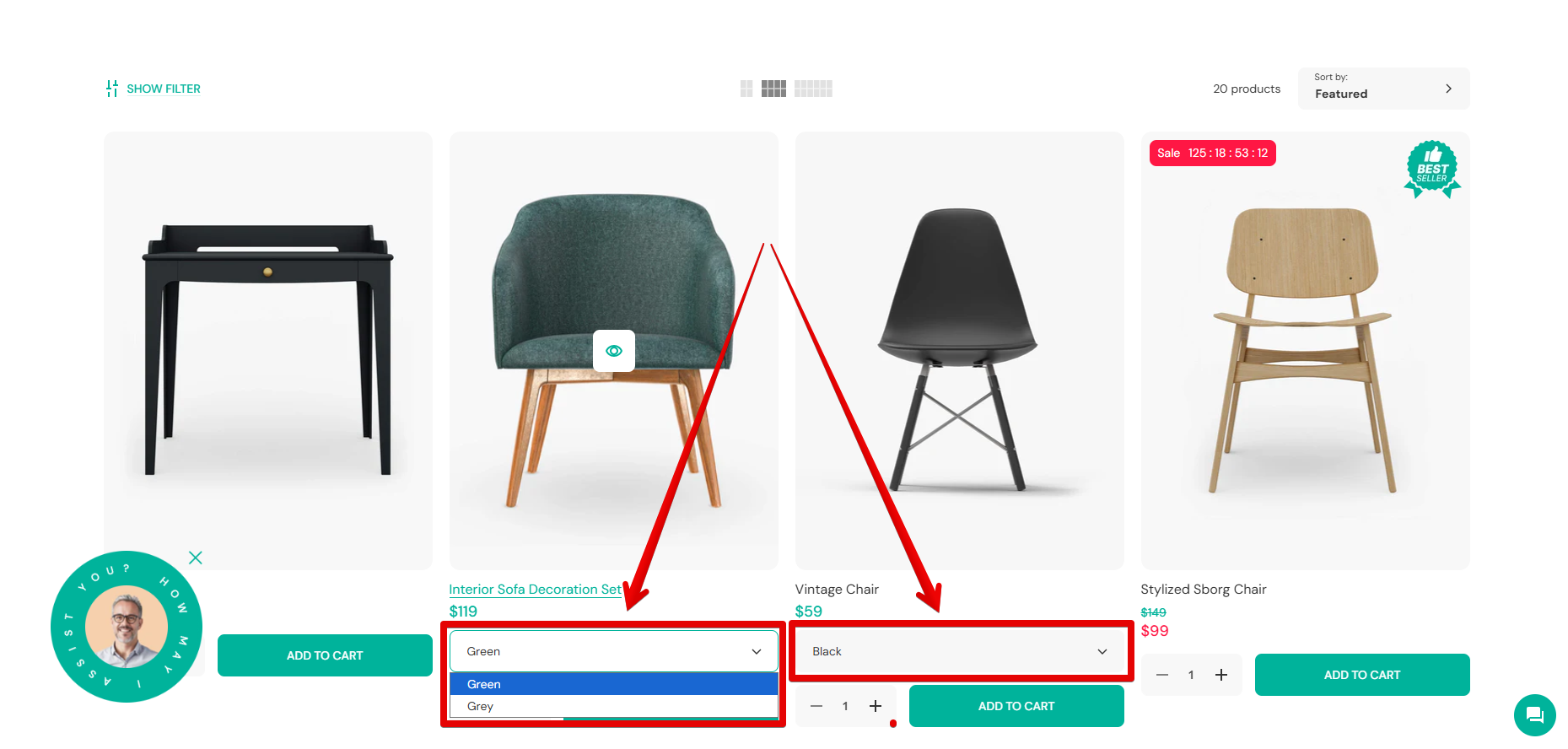Click the Best Seller badge
This screenshot has height=749, width=1568.
pyautogui.click(x=1432, y=169)
